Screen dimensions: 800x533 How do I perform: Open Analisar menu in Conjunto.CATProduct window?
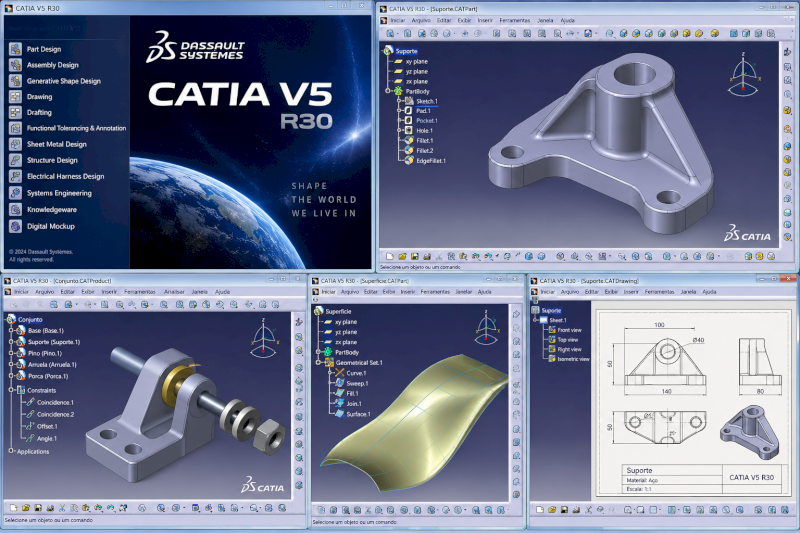pyautogui.click(x=174, y=292)
